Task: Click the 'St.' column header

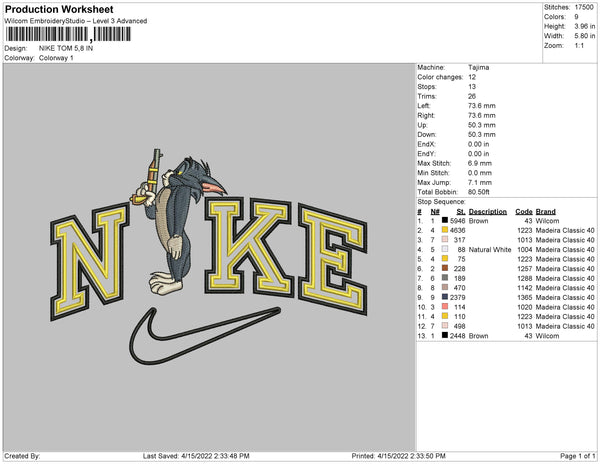Action: pos(461,212)
